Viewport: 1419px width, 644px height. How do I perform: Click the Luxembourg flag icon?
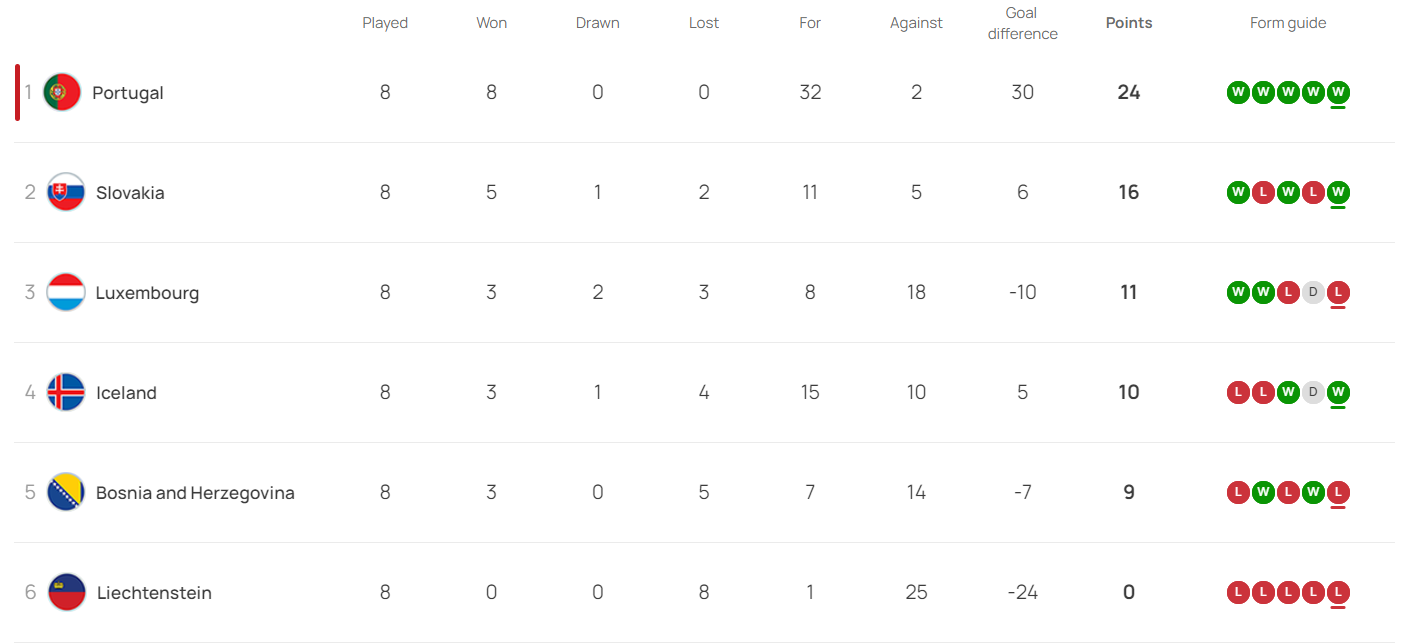[x=66, y=292]
